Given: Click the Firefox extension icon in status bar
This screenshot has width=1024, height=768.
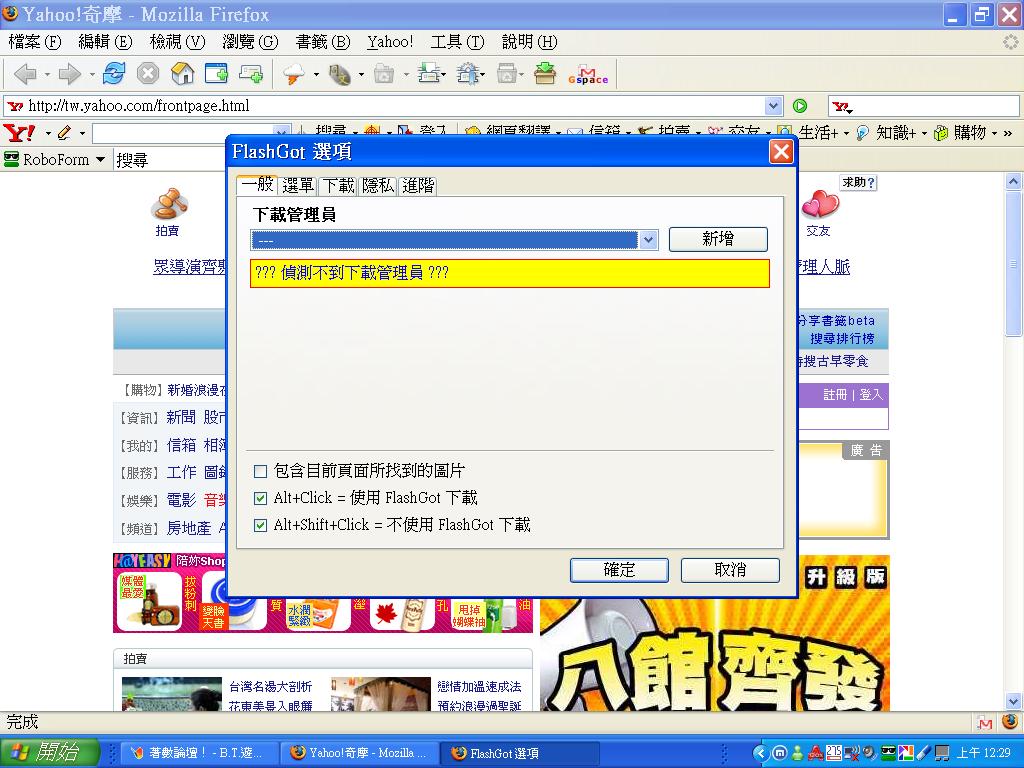Looking at the screenshot, I should point(1010,722).
